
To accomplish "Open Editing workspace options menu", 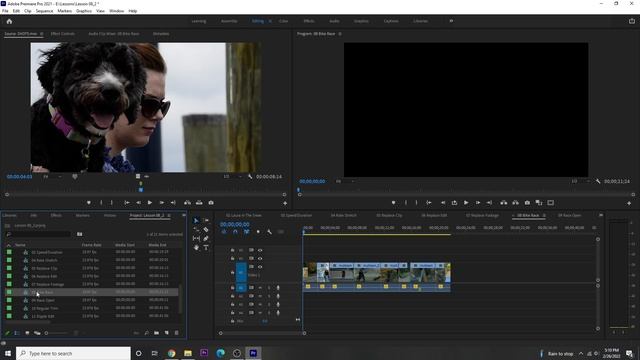I will pos(270,21).
